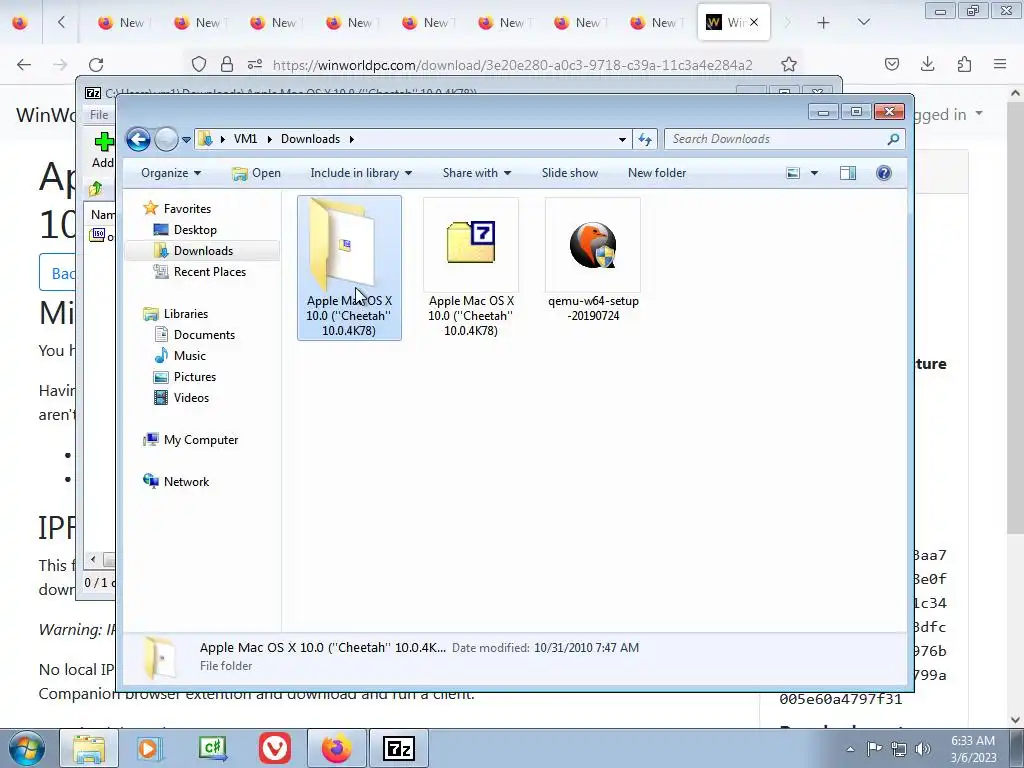Click Explorer's forward navigation arrow
The height and width of the screenshot is (768, 1024).
(x=167, y=139)
